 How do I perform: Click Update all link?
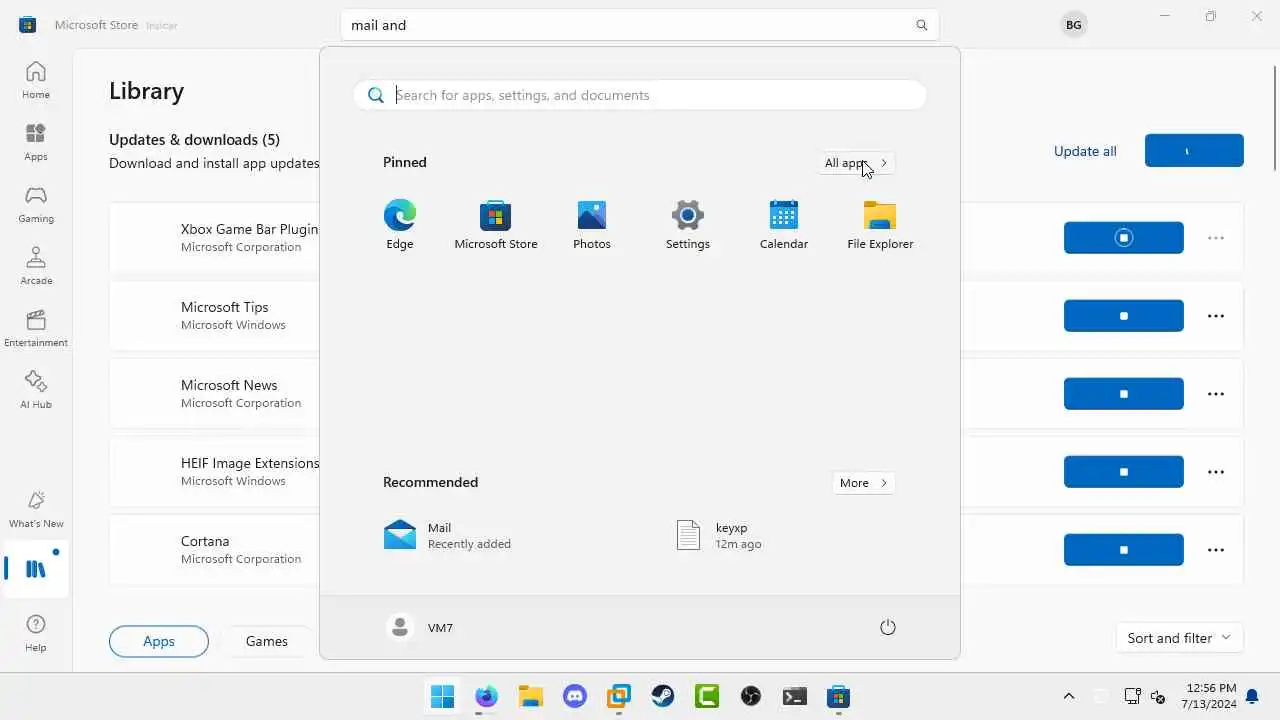[1085, 151]
